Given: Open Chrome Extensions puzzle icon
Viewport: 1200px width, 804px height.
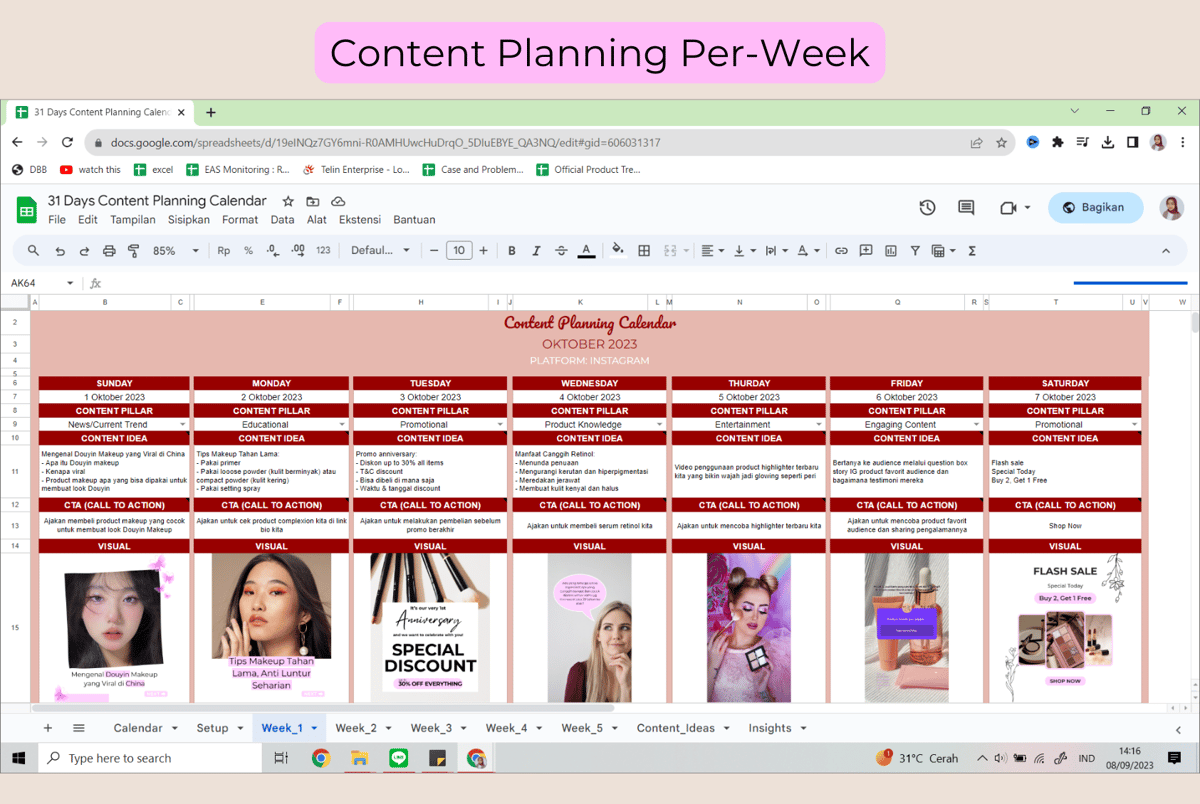Looking at the screenshot, I should pos(1058,142).
